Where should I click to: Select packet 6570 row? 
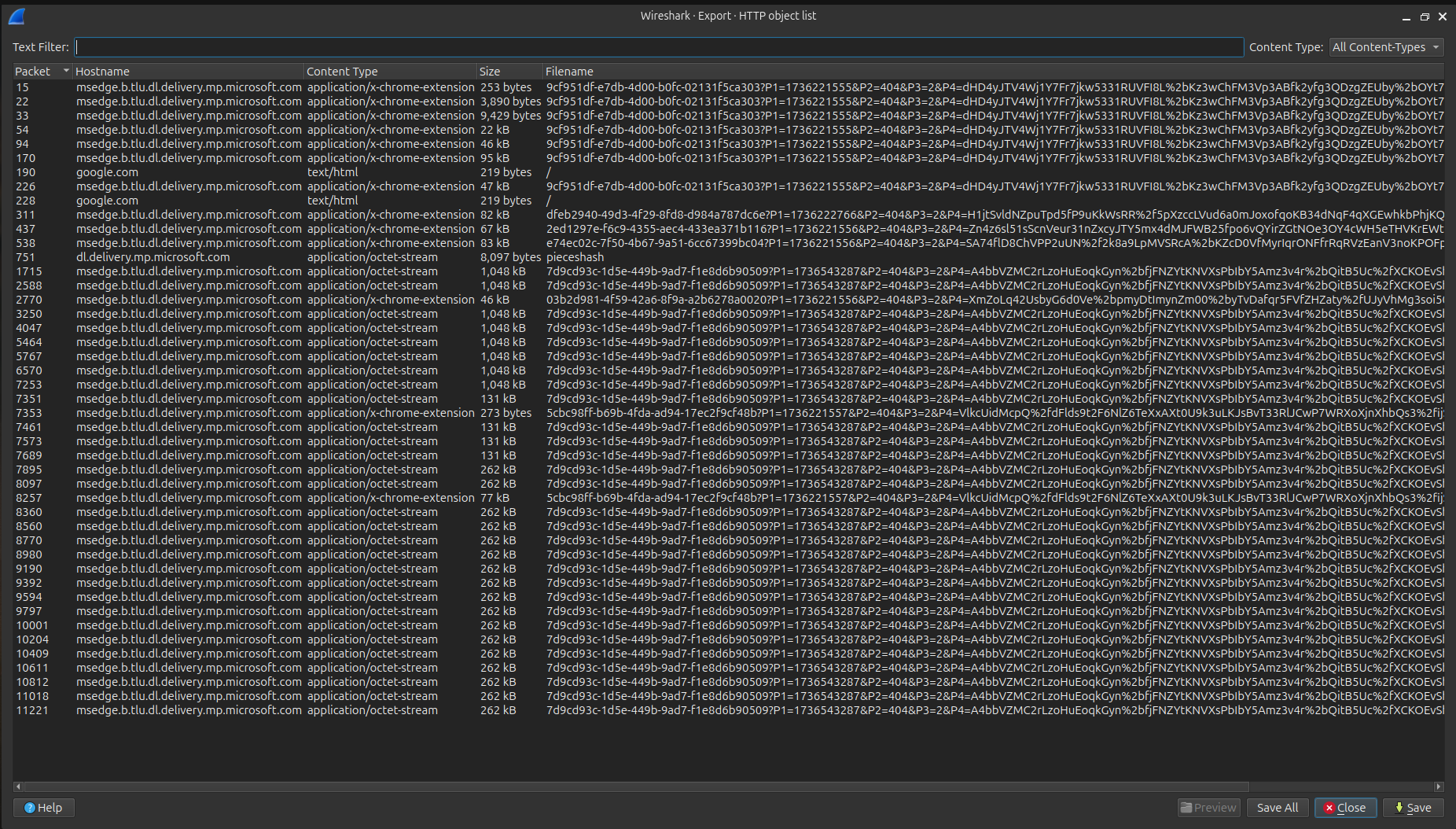tap(729, 370)
